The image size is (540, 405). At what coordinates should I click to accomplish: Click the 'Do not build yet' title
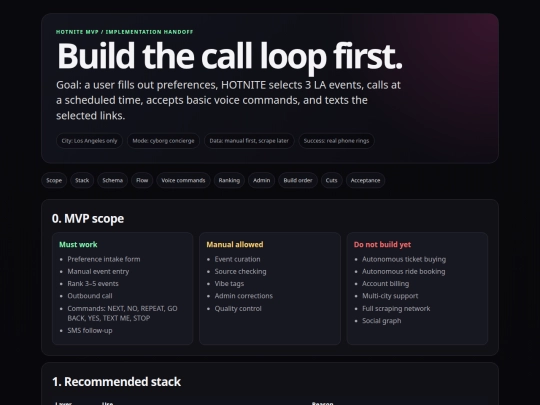382,245
